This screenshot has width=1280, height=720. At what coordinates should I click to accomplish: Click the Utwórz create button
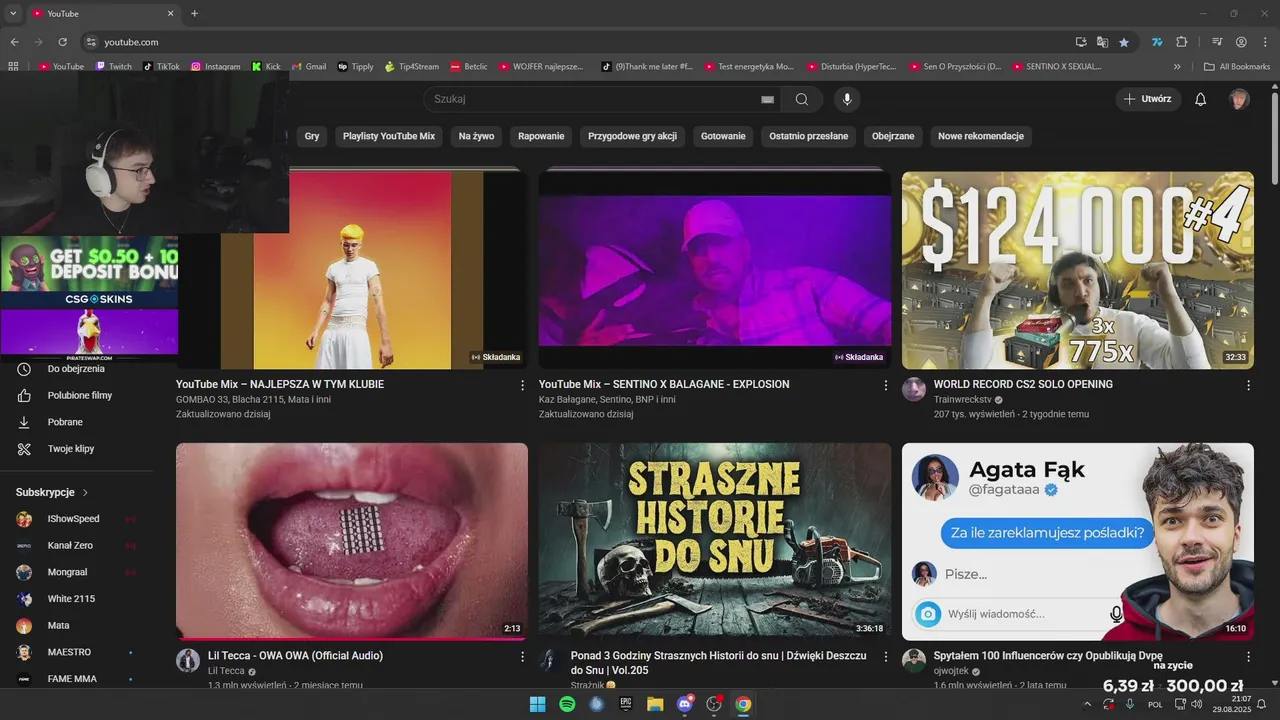coord(1148,99)
